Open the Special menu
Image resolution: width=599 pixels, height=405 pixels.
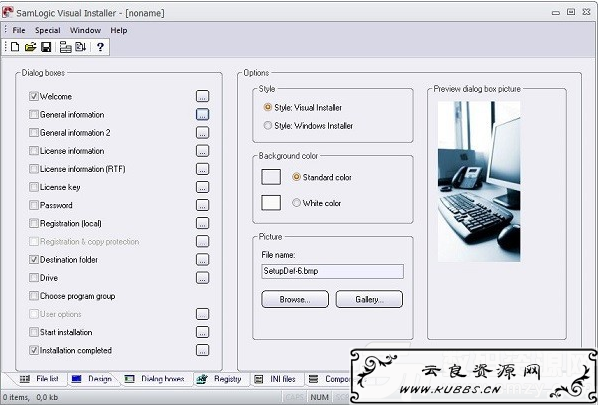48,30
